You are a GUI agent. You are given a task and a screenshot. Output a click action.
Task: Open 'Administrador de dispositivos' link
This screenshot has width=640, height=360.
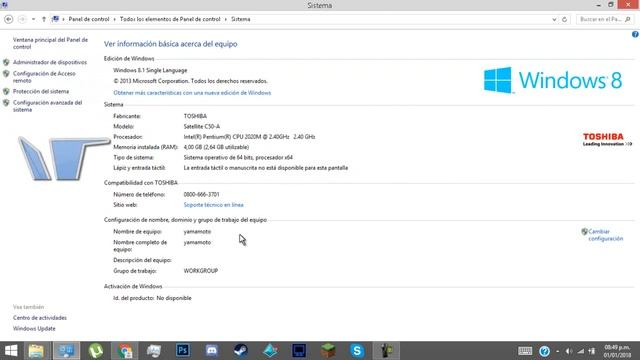click(x=50, y=62)
